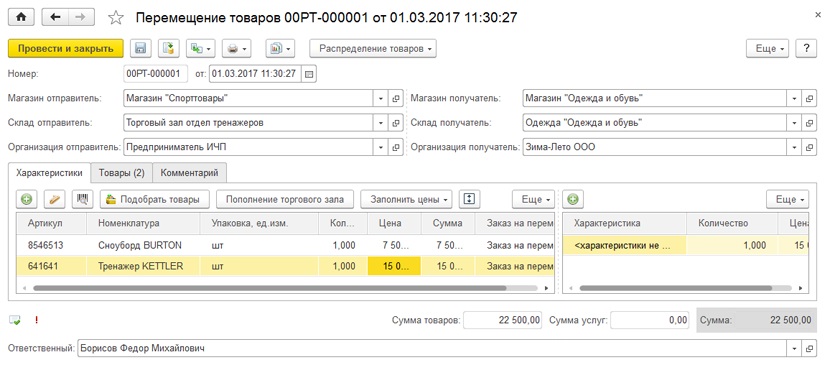Open Склад отправитель record icon
The height and width of the screenshot is (365, 830).
tap(395, 123)
